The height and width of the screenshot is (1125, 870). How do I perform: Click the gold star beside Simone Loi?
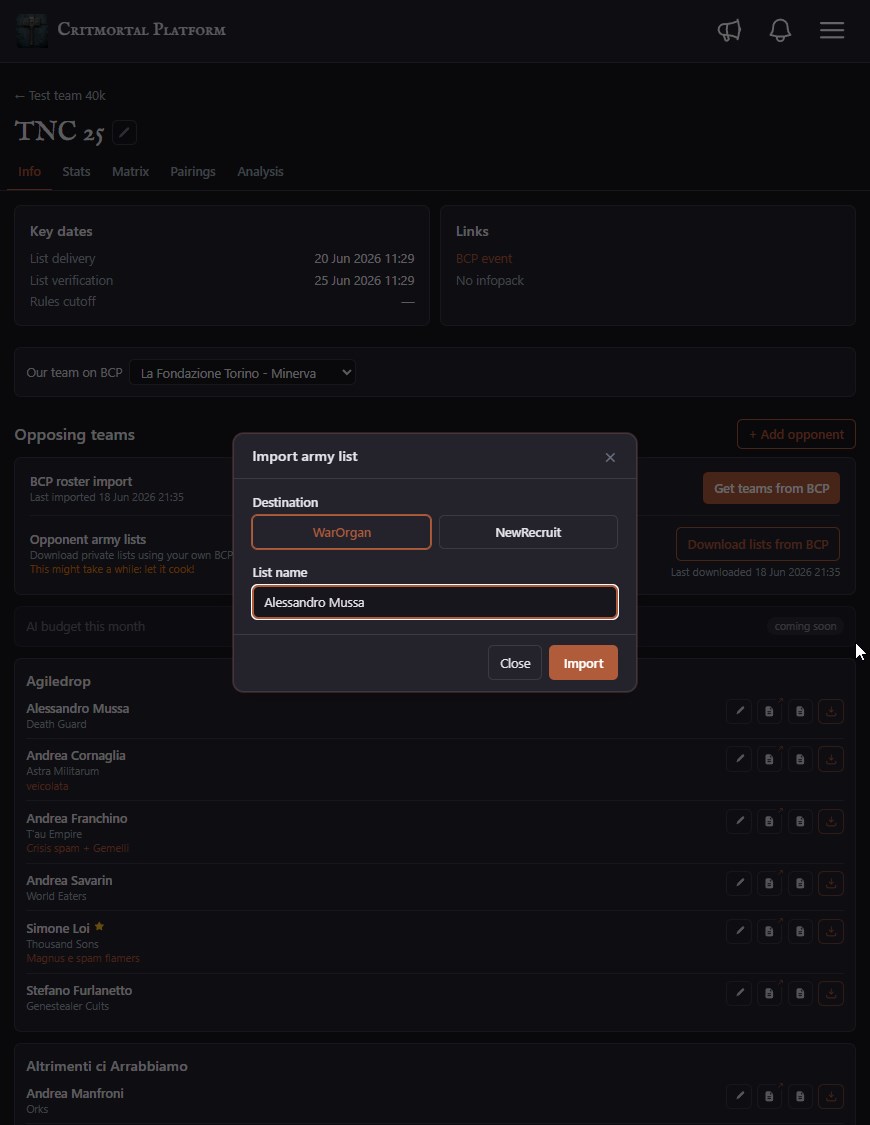100,926
